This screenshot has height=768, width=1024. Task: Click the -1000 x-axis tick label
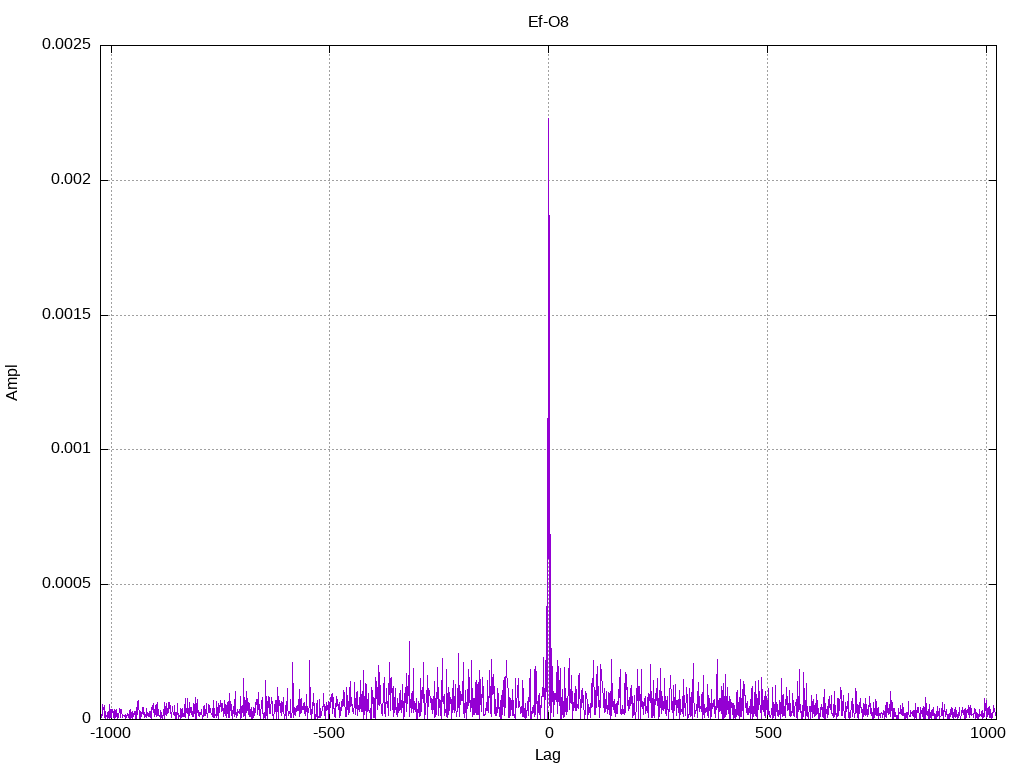point(109,733)
